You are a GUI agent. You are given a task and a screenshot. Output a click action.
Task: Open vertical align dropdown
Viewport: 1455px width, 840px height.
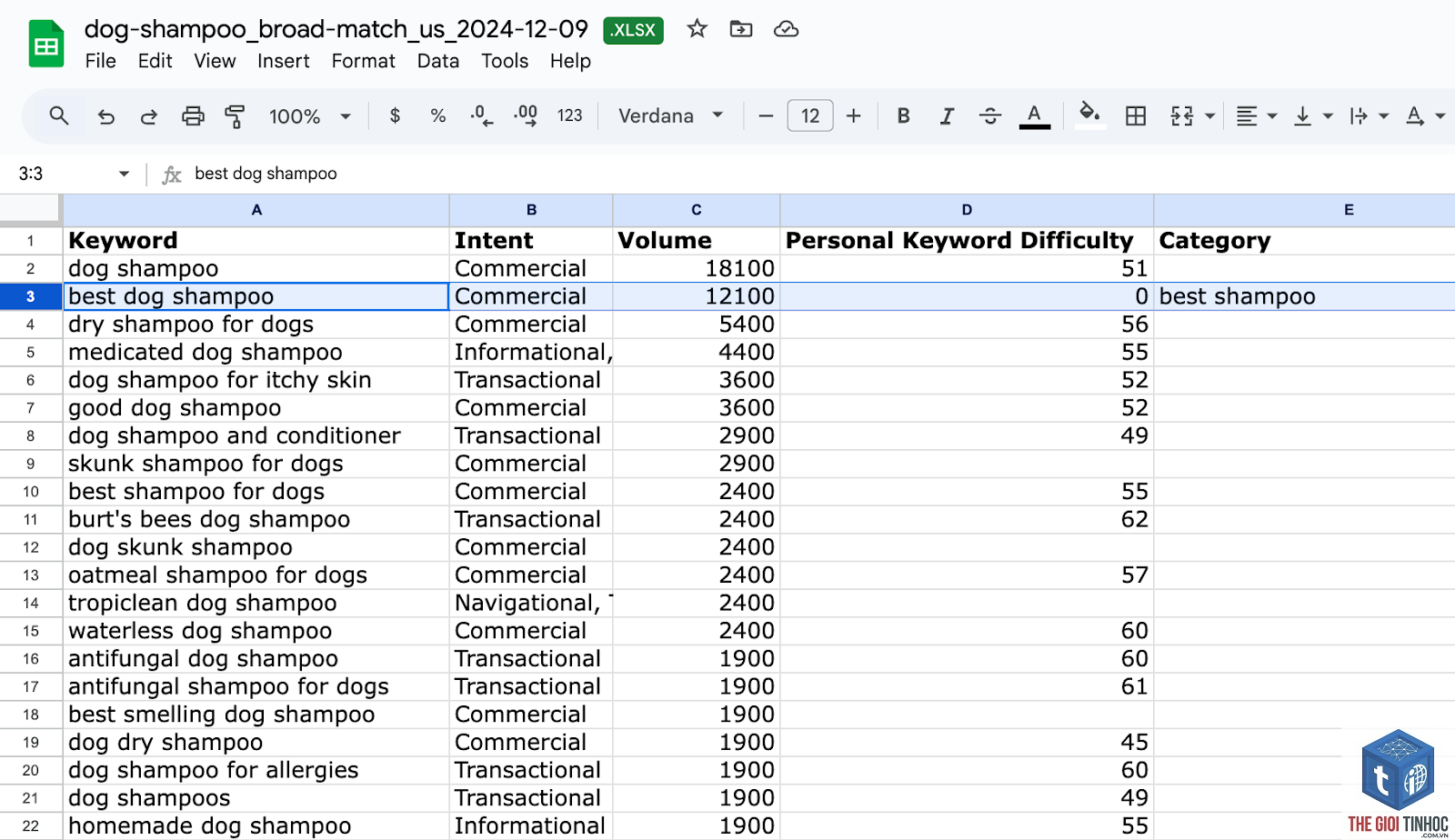click(1313, 115)
